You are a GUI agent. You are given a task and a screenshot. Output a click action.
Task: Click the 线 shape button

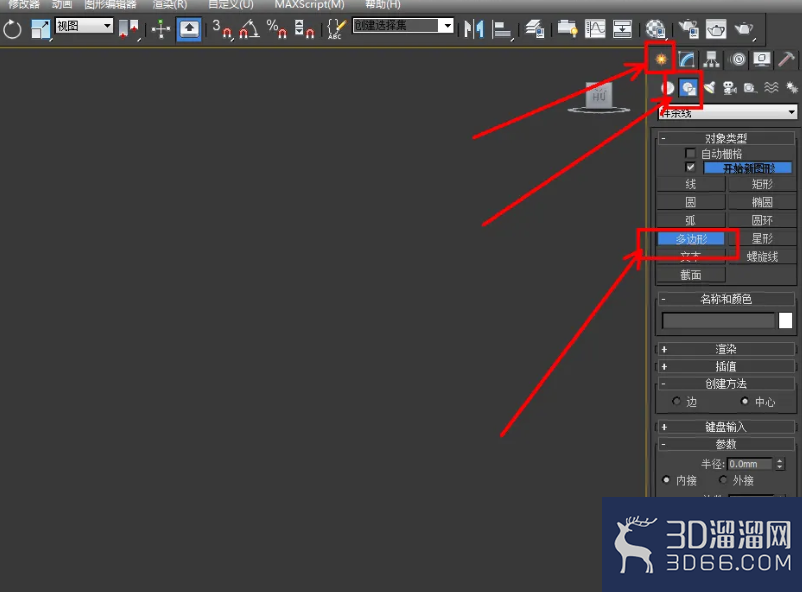[x=690, y=184]
